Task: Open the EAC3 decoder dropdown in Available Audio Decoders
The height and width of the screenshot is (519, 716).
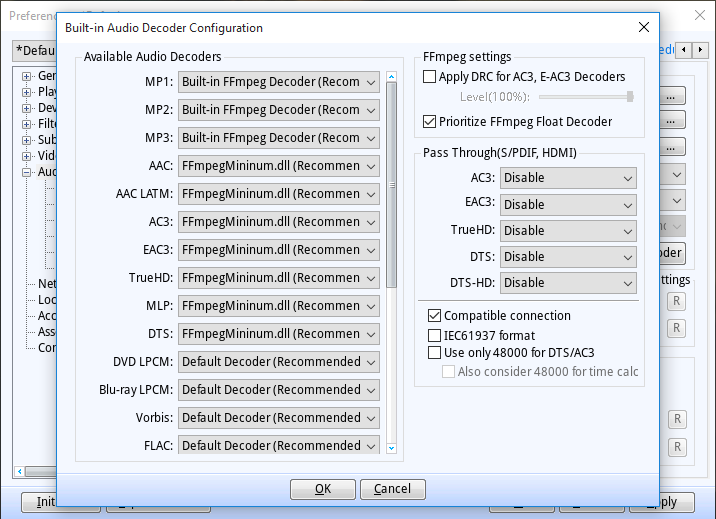Action: point(279,250)
